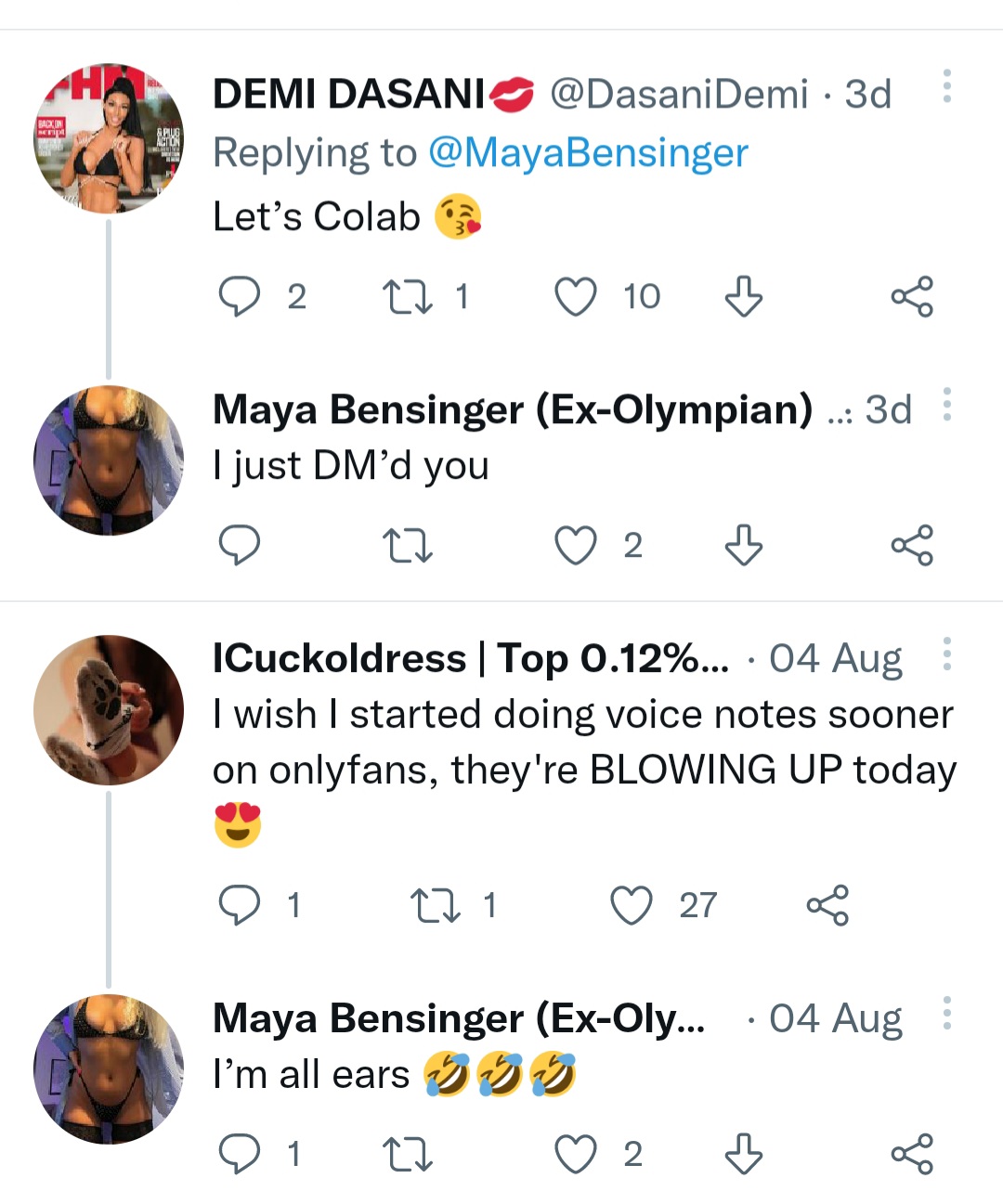The image size is (1003, 1204).
Task: Retweet the "I just DM'd you" reply
Action: click(408, 545)
